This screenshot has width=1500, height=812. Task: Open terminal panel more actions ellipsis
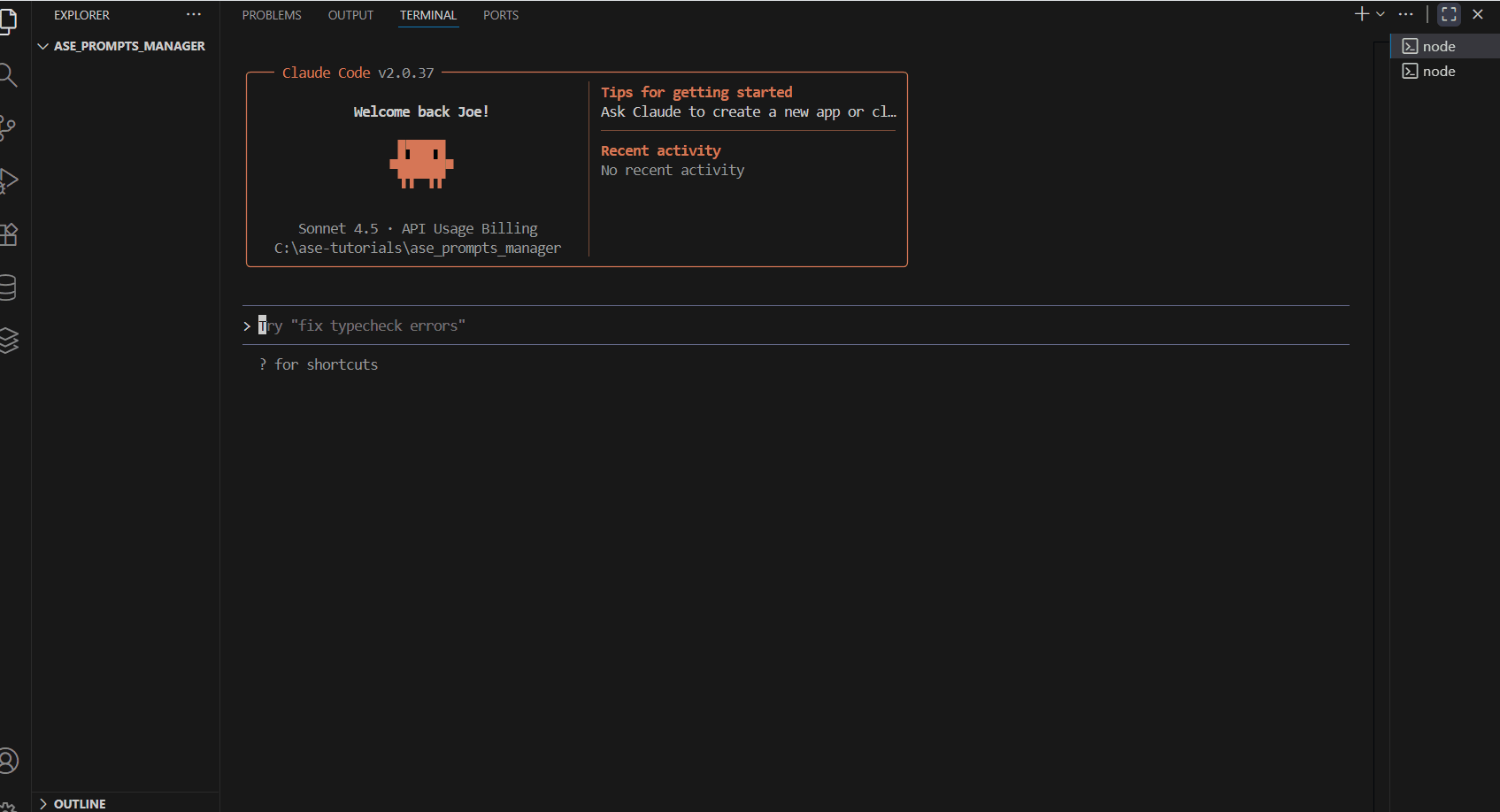click(1405, 14)
